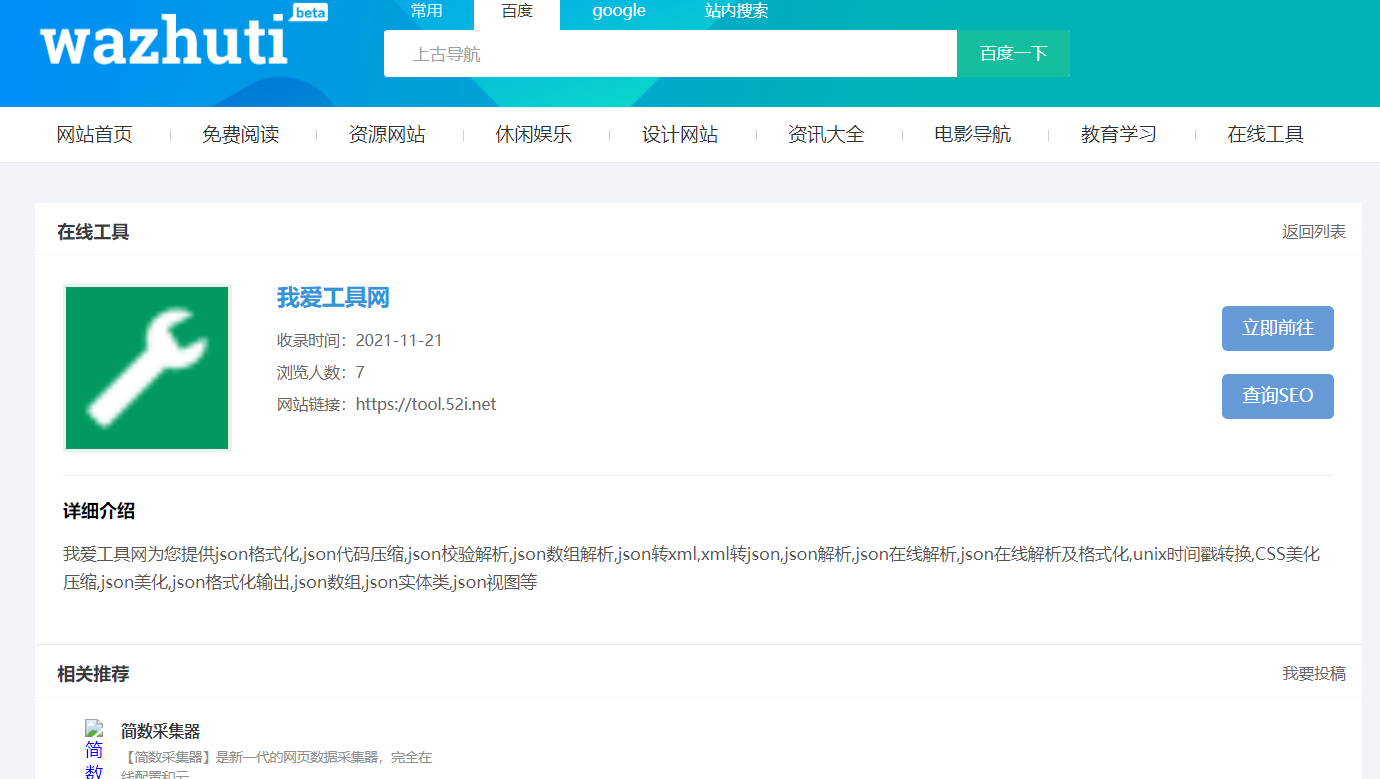Viewport: 1380px width, 779px height.
Task: Click inside the 上古导航 search box
Action: coord(670,53)
